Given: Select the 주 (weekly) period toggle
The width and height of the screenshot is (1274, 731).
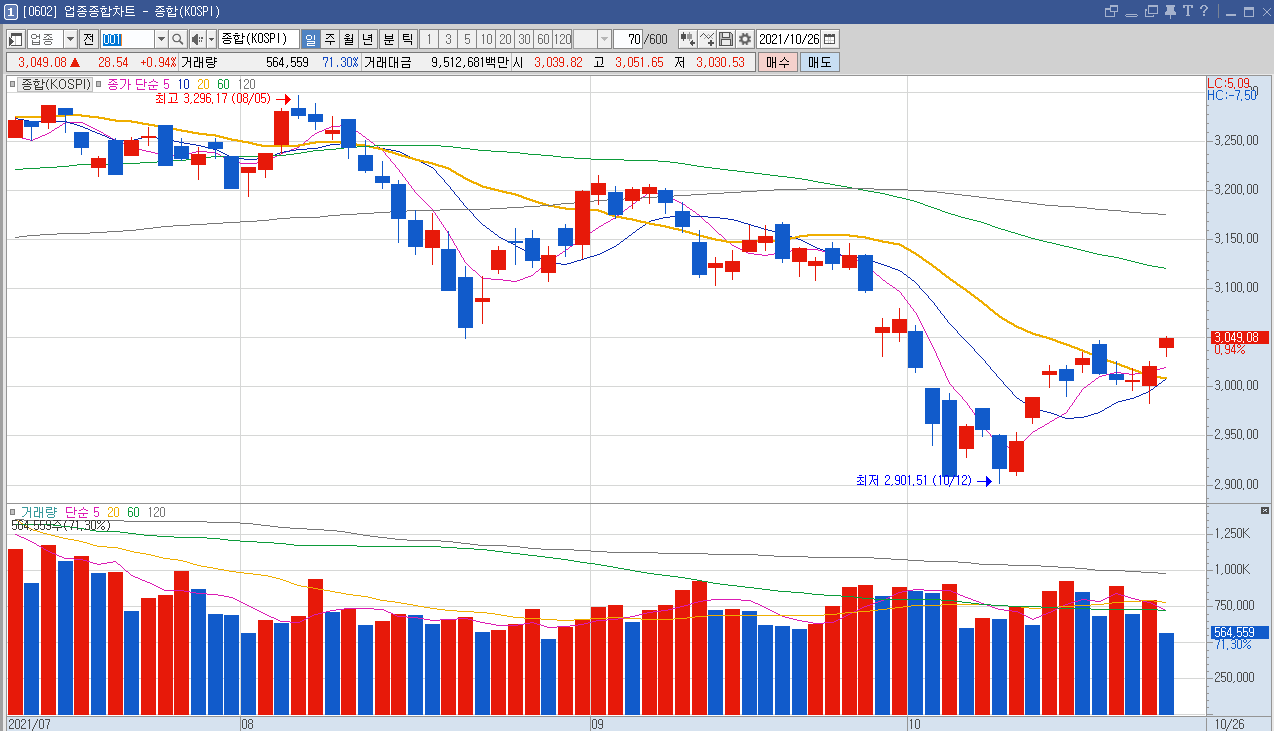Looking at the screenshot, I should point(329,39).
